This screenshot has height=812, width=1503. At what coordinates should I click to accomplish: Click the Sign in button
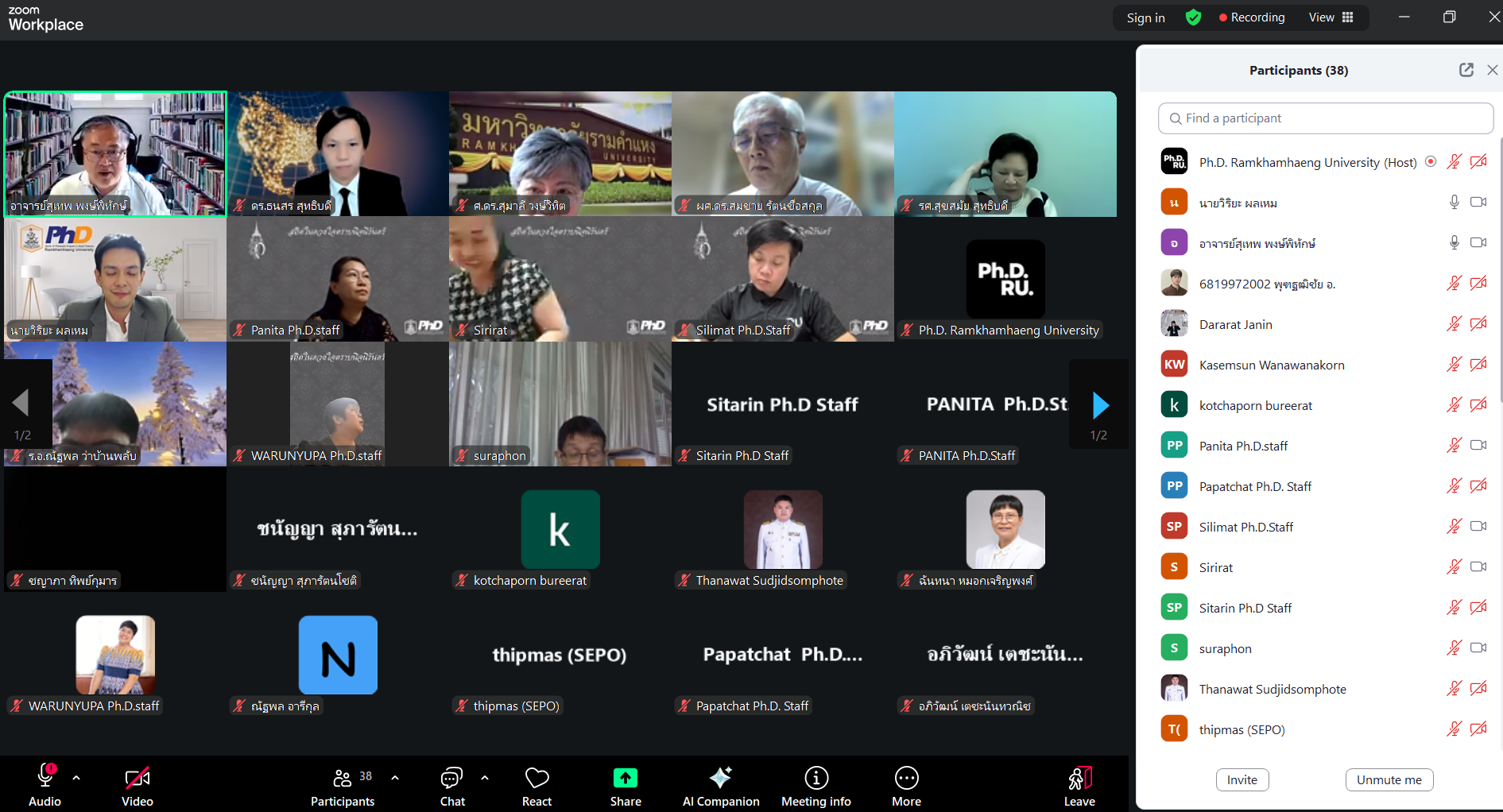click(1145, 17)
